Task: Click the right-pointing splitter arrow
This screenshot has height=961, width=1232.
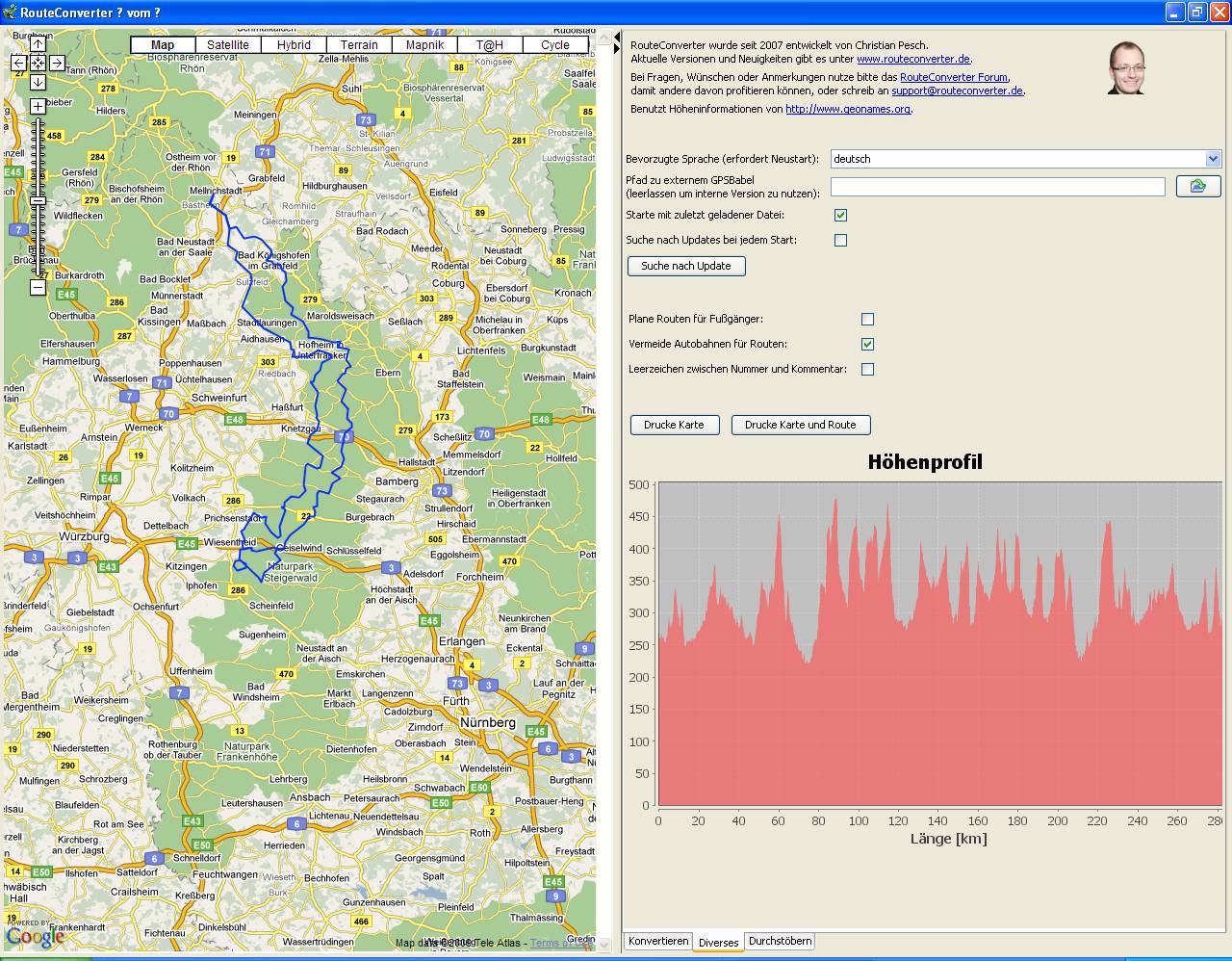Action: point(616,48)
